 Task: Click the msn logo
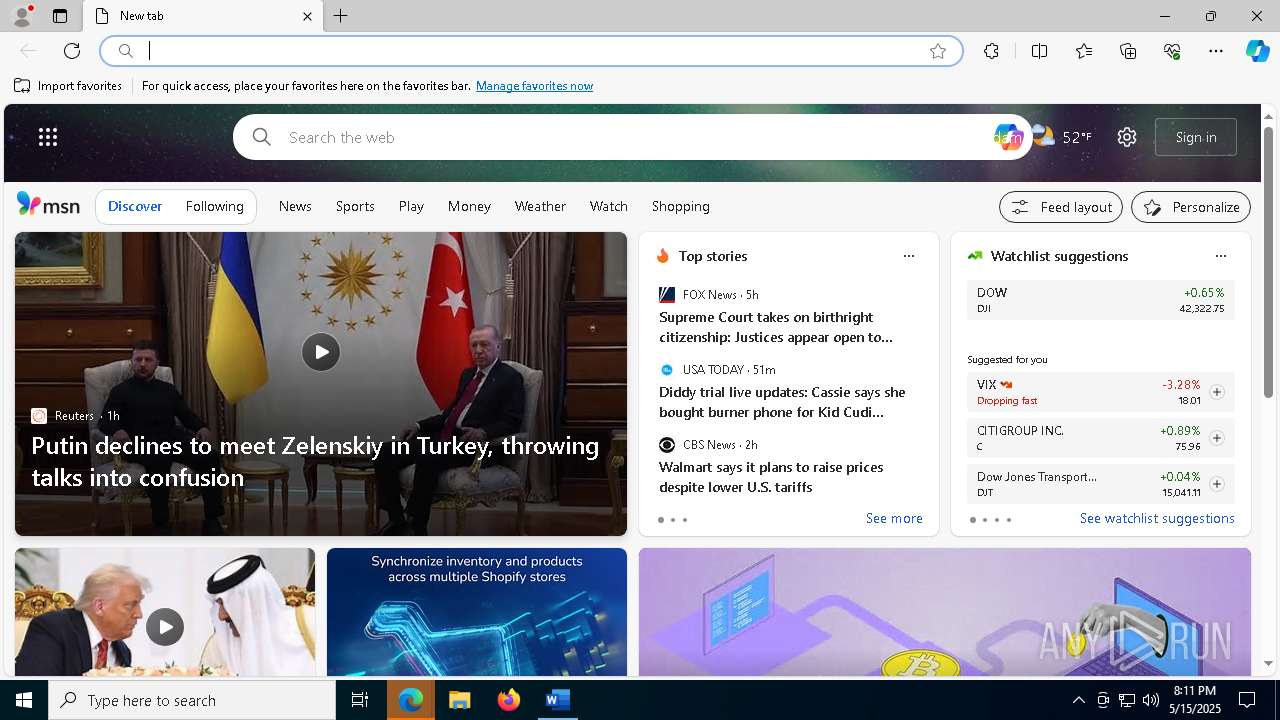tap(48, 205)
